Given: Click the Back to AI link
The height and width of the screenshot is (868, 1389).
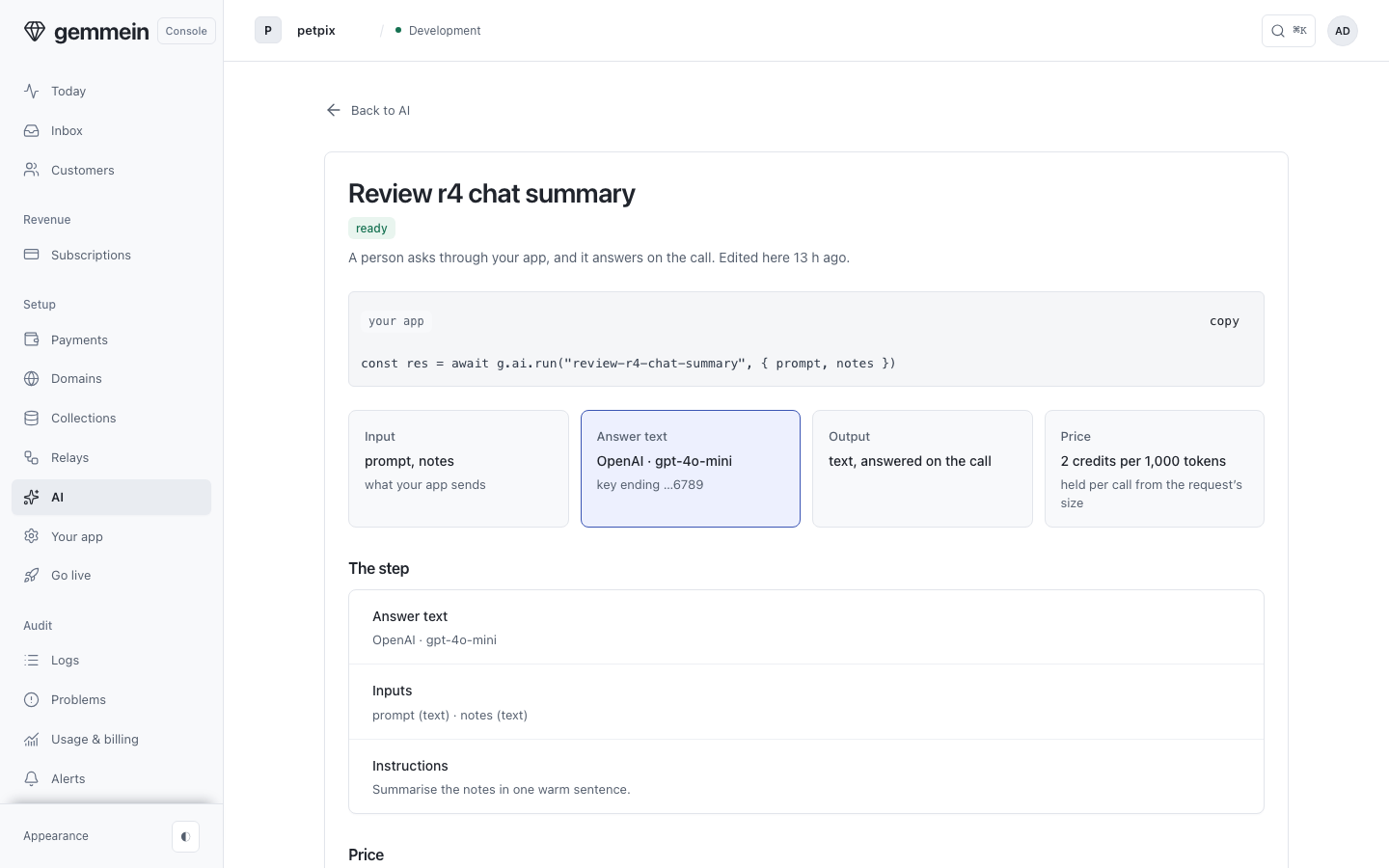Looking at the screenshot, I should tap(368, 110).
